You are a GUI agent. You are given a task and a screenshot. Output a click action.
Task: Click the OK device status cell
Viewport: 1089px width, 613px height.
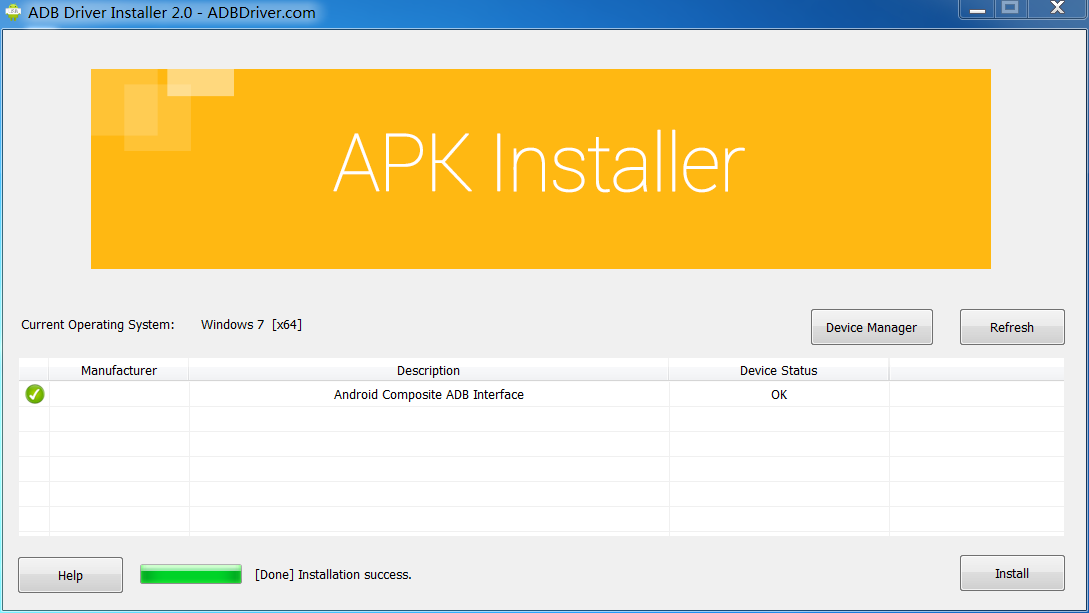point(778,395)
